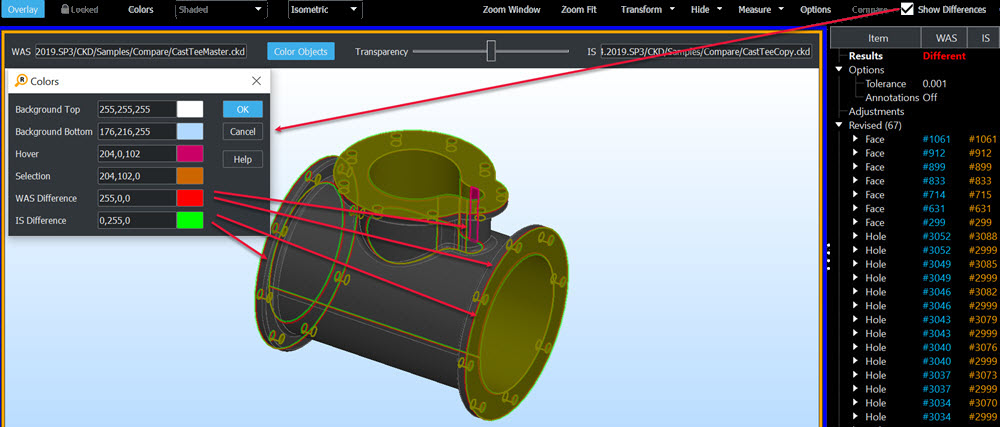Click the green IS Difference swatch
The height and width of the screenshot is (427, 1000).
[x=190, y=221]
